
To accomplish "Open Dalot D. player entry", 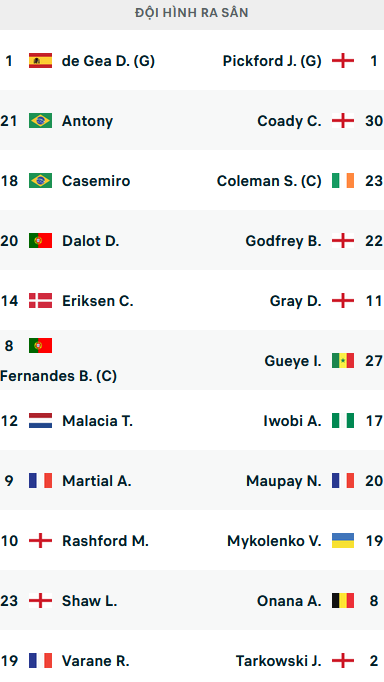I will pos(90,241).
